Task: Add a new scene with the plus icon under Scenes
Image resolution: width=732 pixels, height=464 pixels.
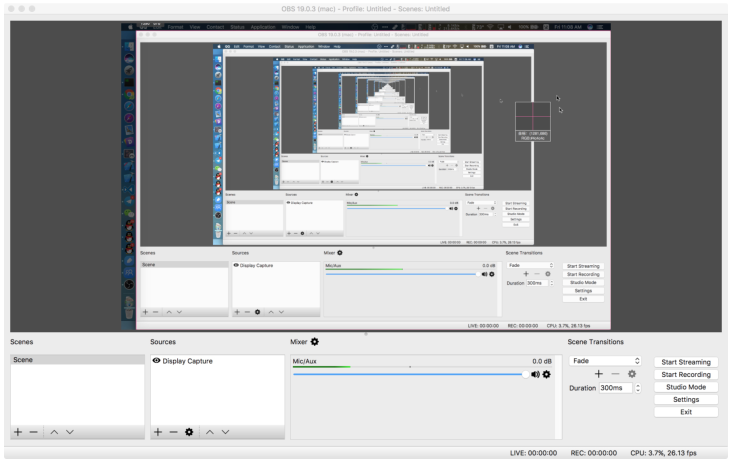Action: [18, 432]
